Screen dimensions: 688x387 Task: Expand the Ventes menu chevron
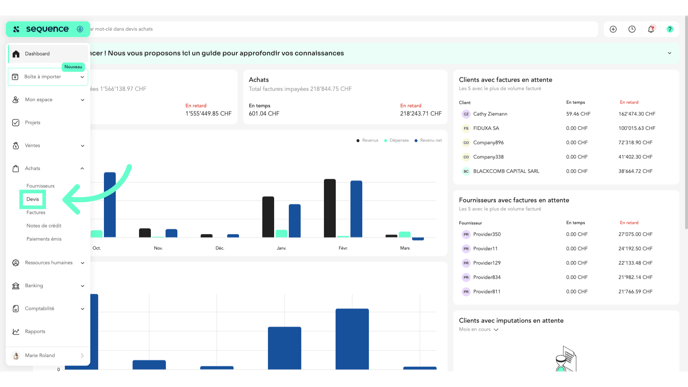click(x=82, y=146)
